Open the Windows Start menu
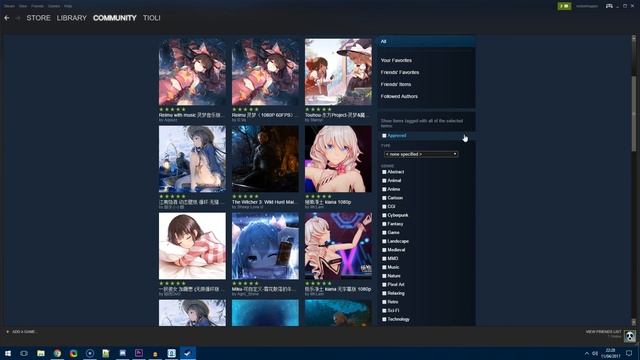This screenshot has height=360, width=640. [x=8, y=353]
